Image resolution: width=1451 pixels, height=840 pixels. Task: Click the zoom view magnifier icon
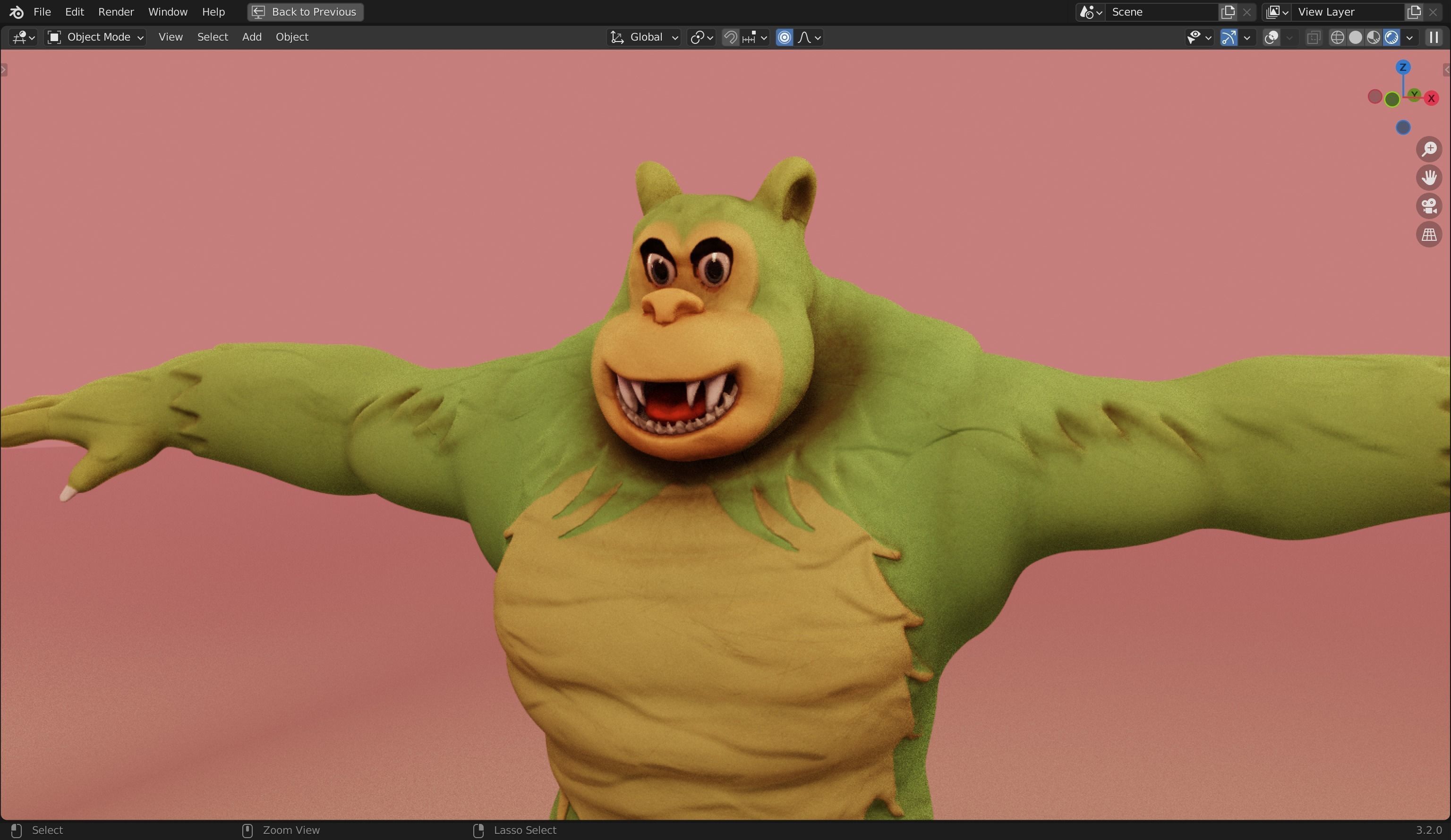pyautogui.click(x=1429, y=149)
